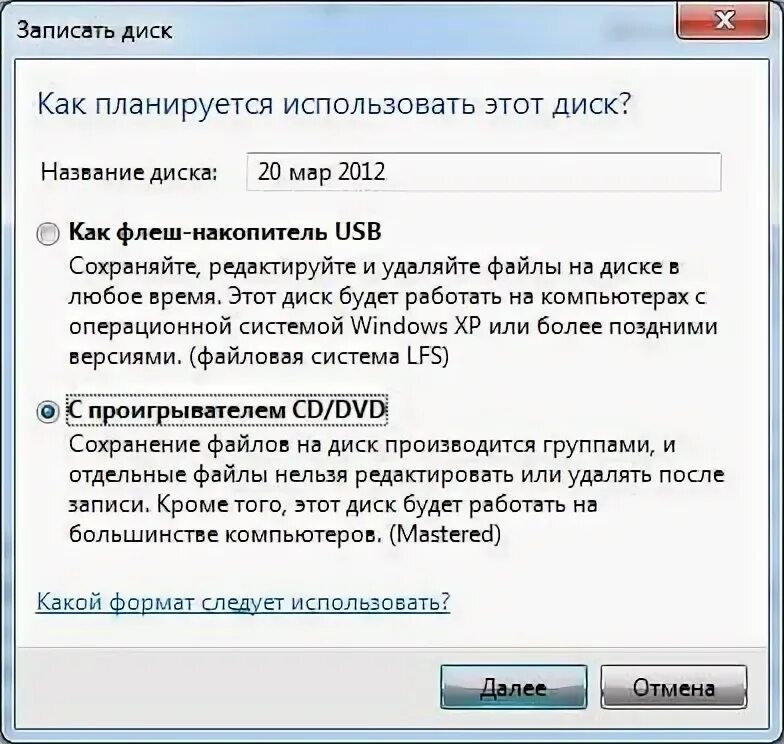
Task: Click the line starting Сохранение файлов на диск
Action: 372,444
